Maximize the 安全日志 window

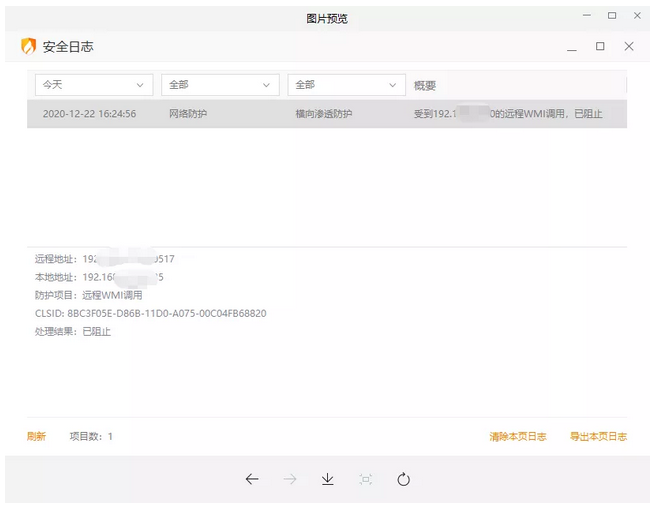pyautogui.click(x=600, y=47)
